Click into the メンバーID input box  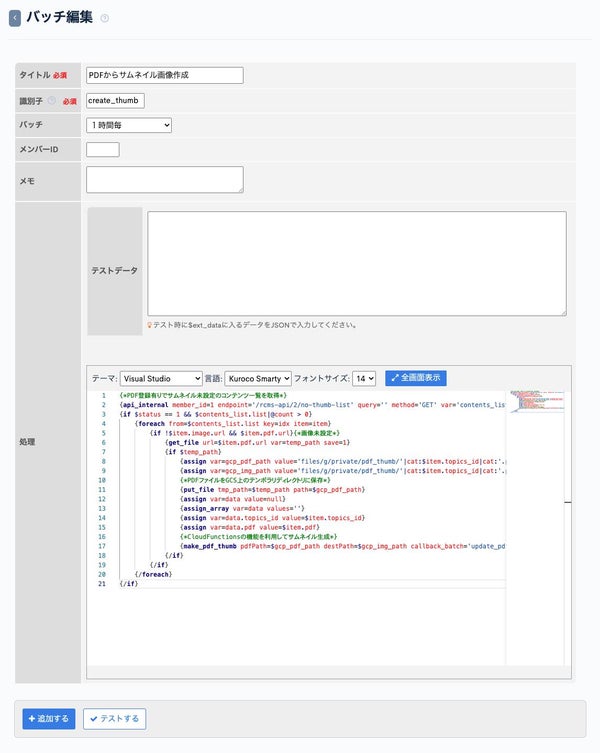click(103, 149)
